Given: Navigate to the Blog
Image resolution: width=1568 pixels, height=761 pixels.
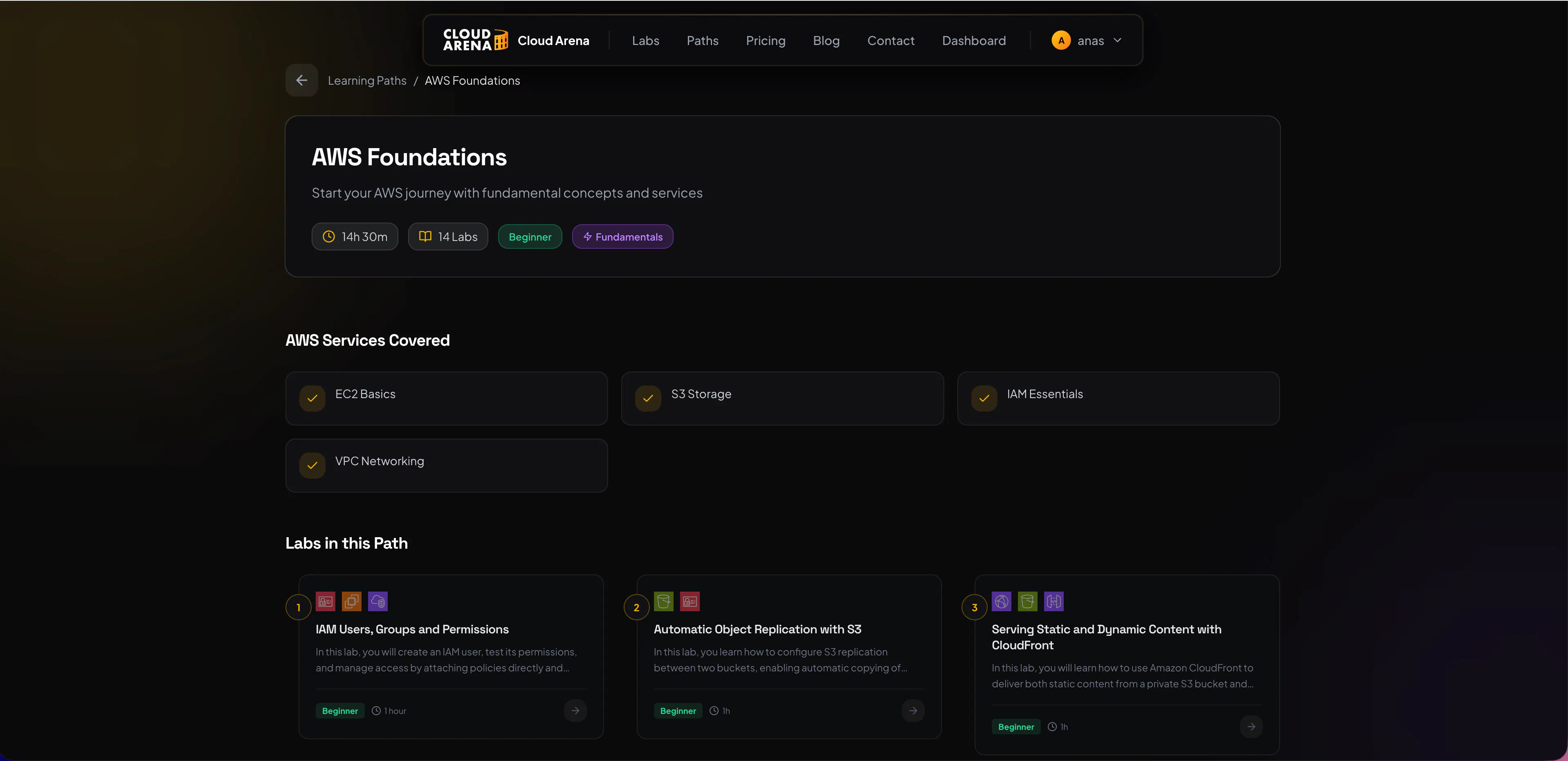Looking at the screenshot, I should [827, 41].
